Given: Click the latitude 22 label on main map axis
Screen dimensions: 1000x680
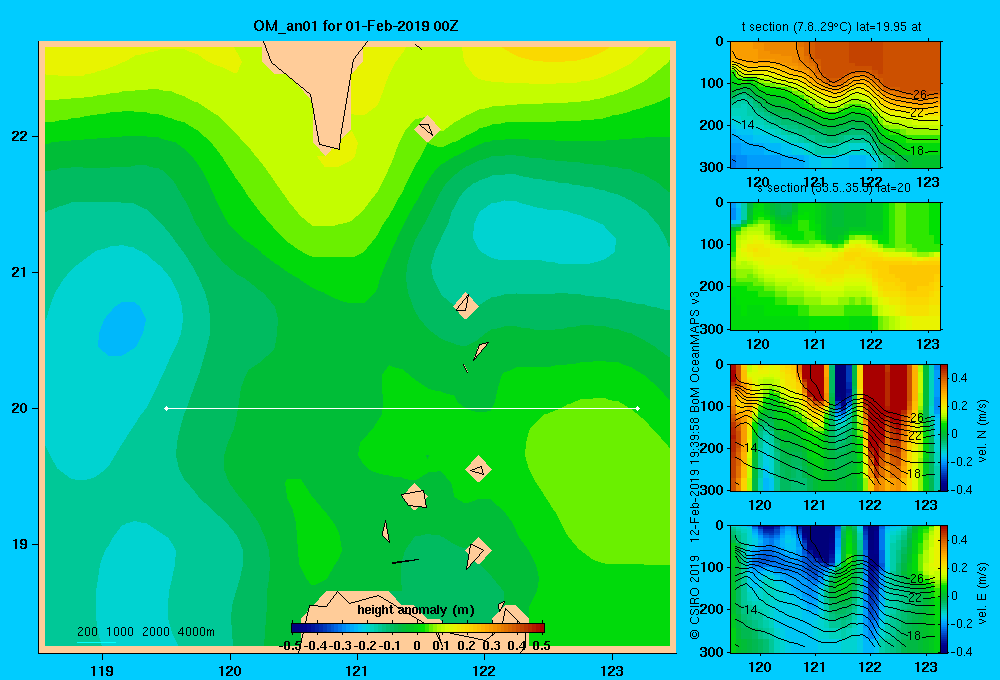Looking at the screenshot, I should click(20, 136).
